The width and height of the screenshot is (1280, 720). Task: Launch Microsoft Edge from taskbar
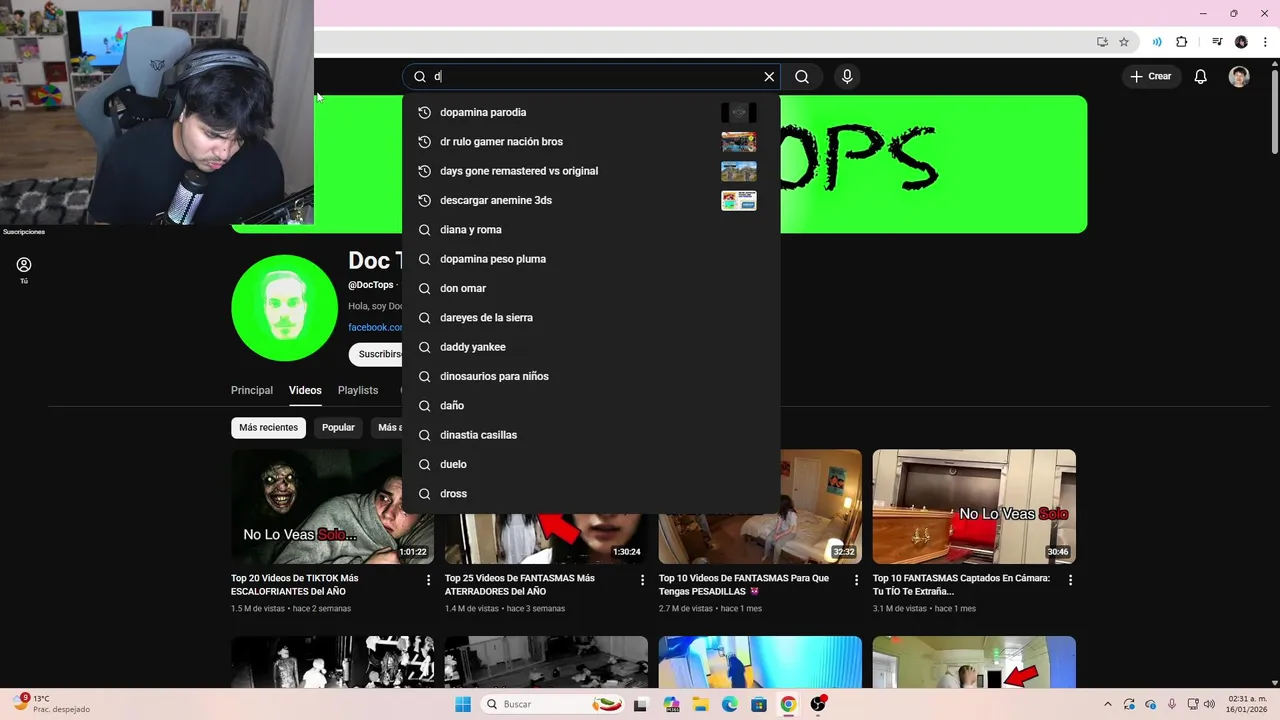coord(729,704)
